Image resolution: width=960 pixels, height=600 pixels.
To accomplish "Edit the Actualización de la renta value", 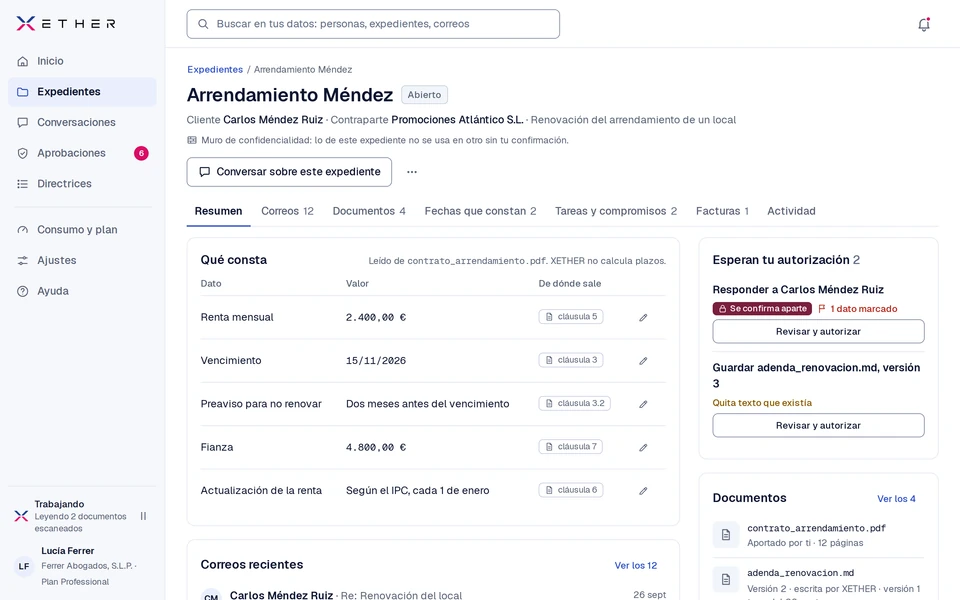I will point(643,491).
